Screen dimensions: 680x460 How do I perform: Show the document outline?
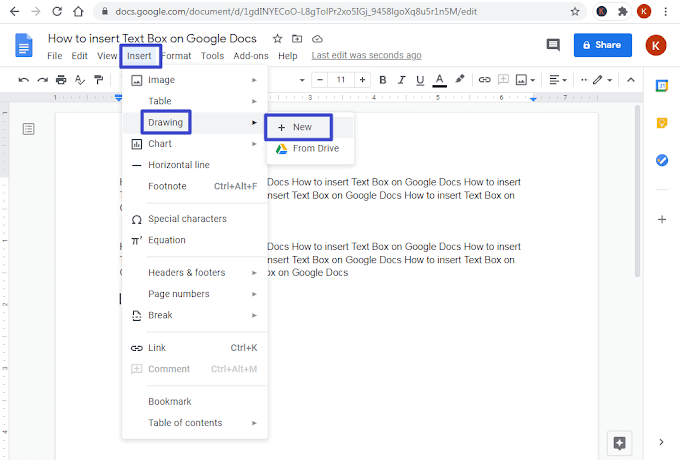pyautogui.click(x=29, y=129)
